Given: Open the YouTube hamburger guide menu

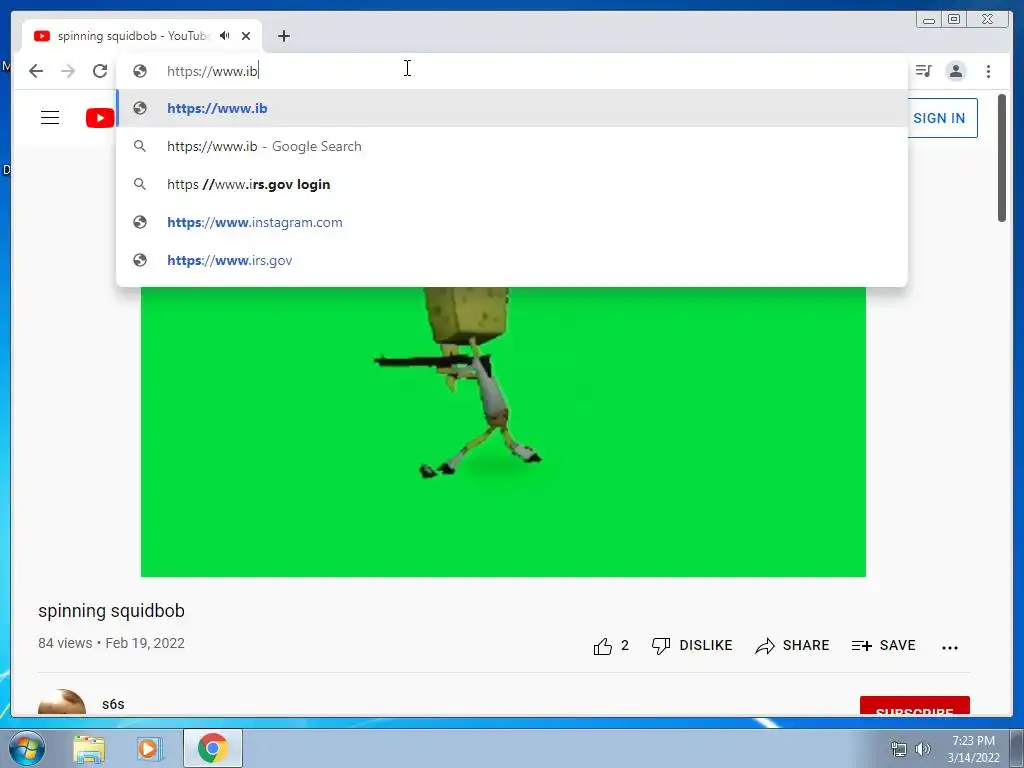Looking at the screenshot, I should tap(50, 118).
